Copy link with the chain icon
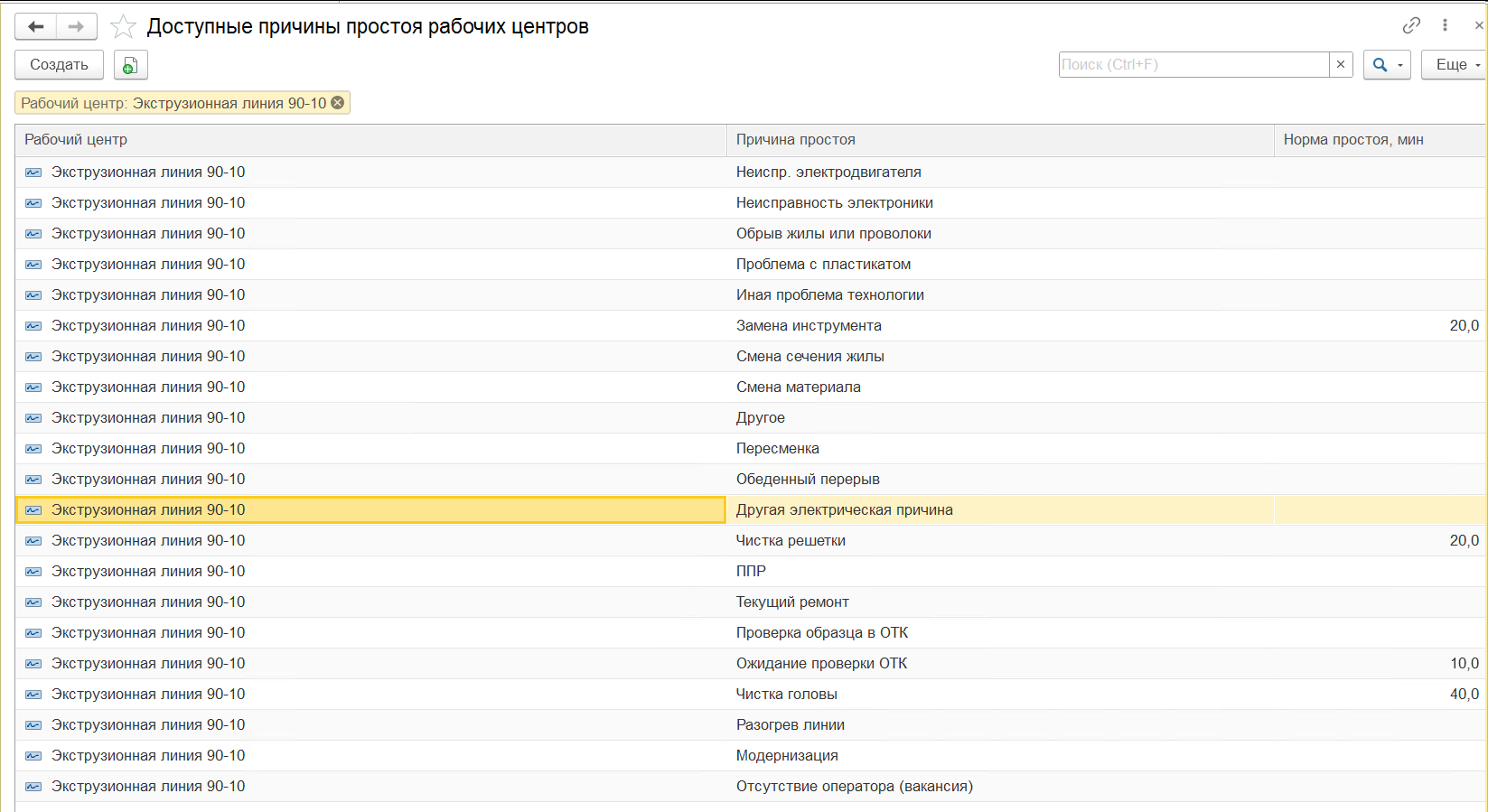The width and height of the screenshot is (1488, 812). [1411, 25]
